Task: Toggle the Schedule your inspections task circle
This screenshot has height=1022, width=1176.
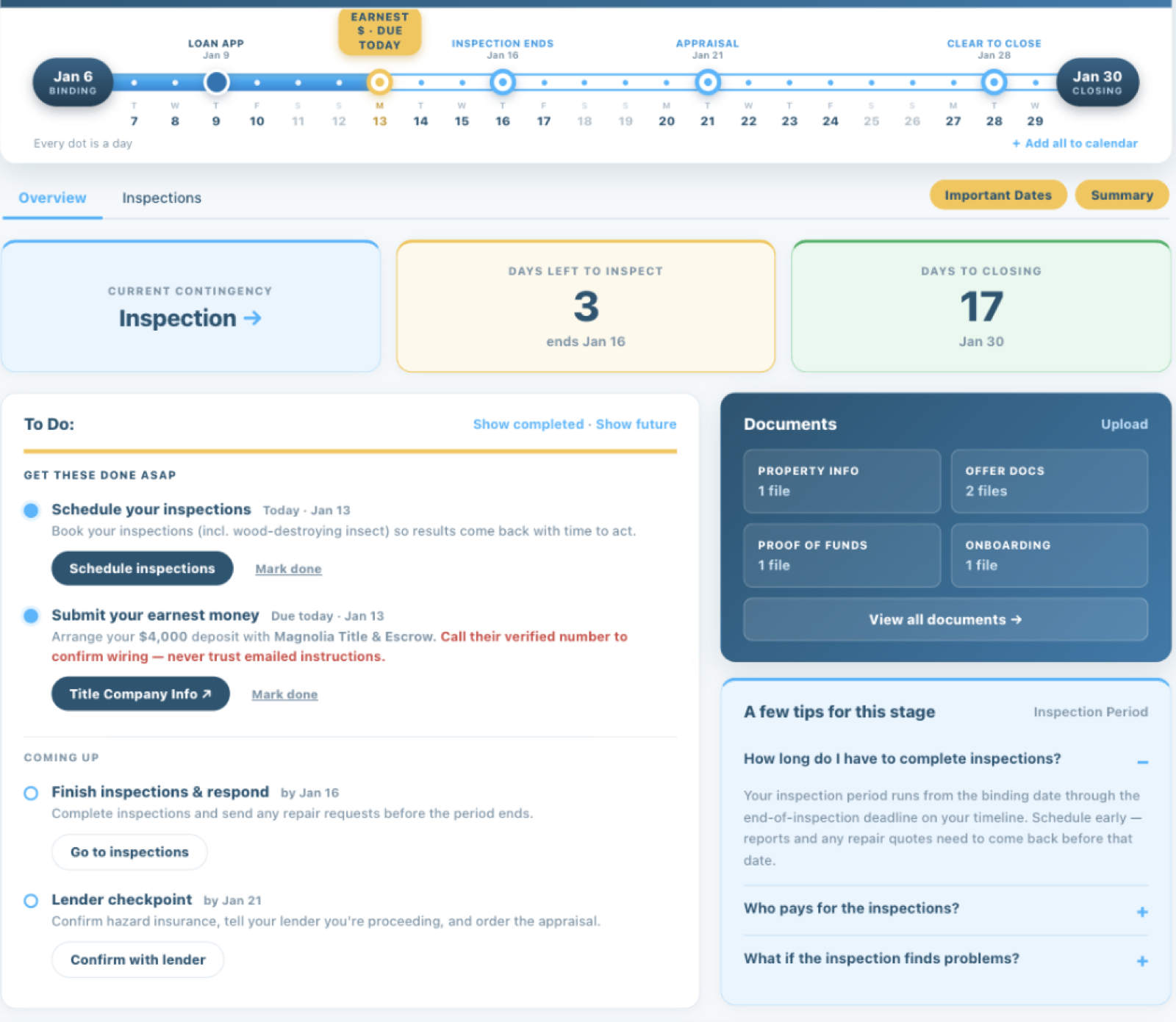Action: pos(31,510)
